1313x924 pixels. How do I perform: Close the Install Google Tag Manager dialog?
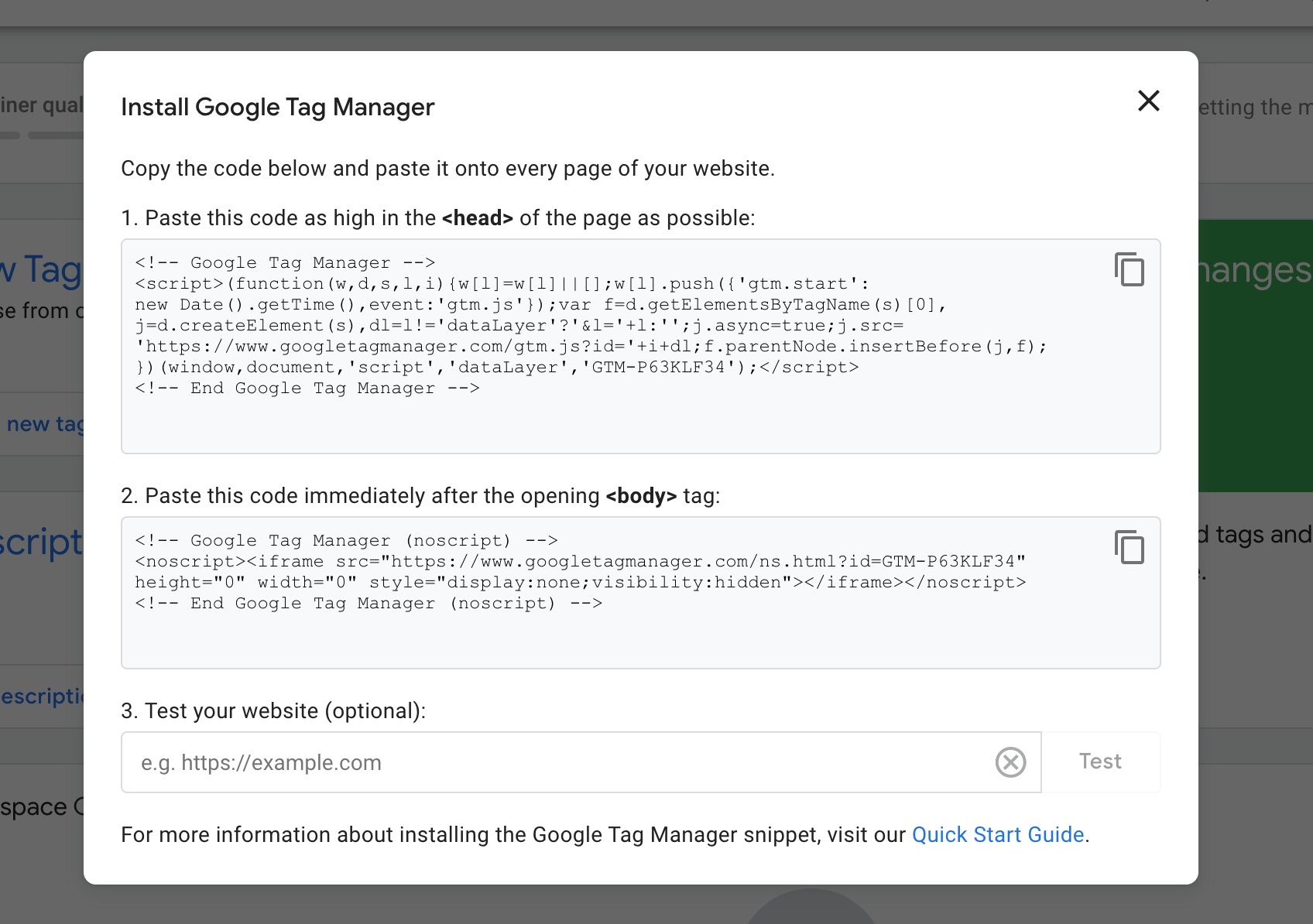click(1149, 101)
